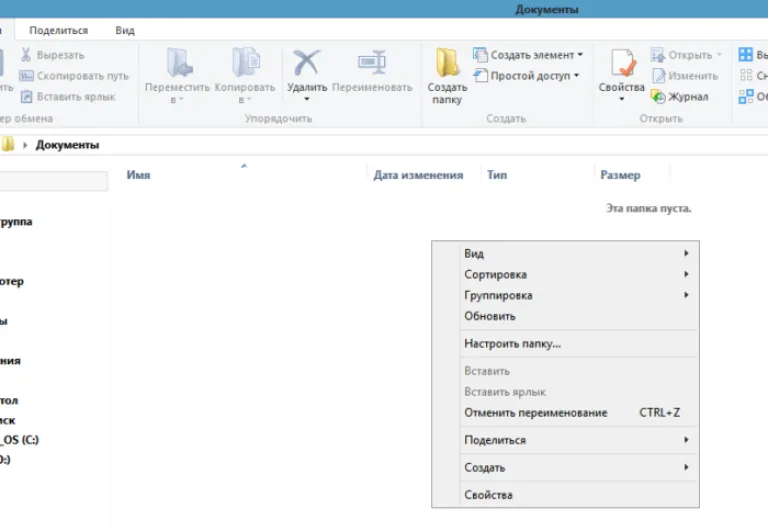Click the Простой доступ icon
Screen dimensions: 768x531
pyautogui.click(x=480, y=75)
